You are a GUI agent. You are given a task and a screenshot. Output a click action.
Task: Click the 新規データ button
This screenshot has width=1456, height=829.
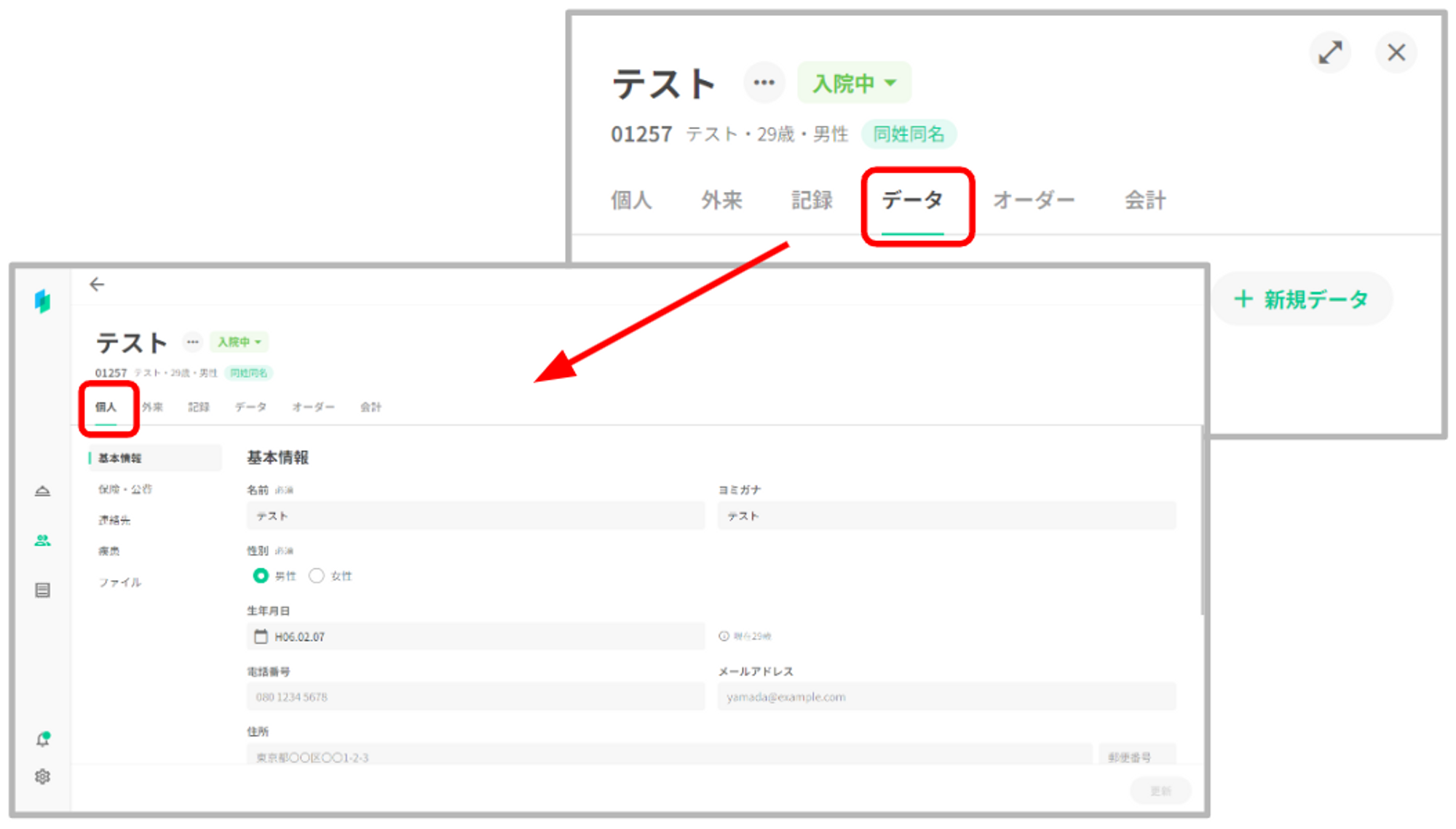click(1302, 299)
